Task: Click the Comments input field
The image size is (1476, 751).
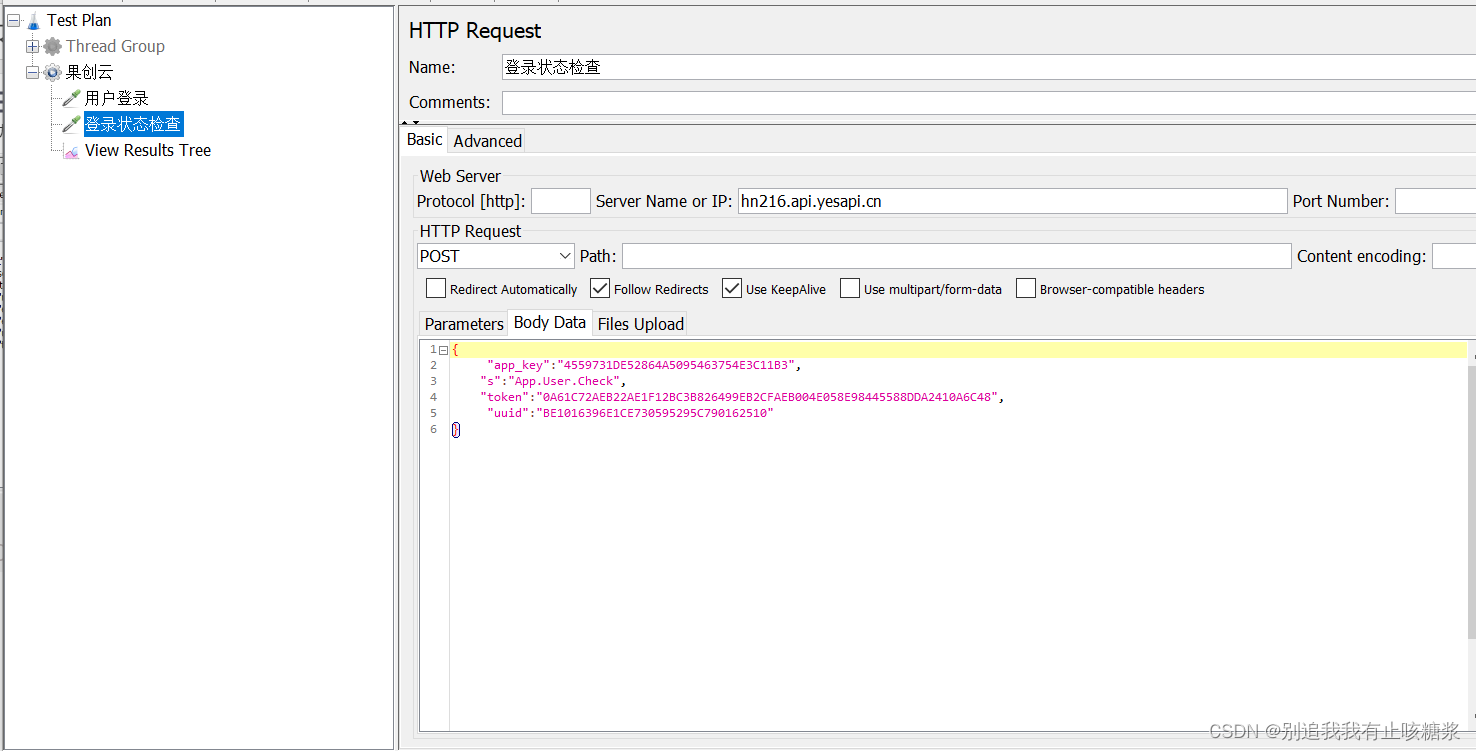Action: (x=988, y=102)
